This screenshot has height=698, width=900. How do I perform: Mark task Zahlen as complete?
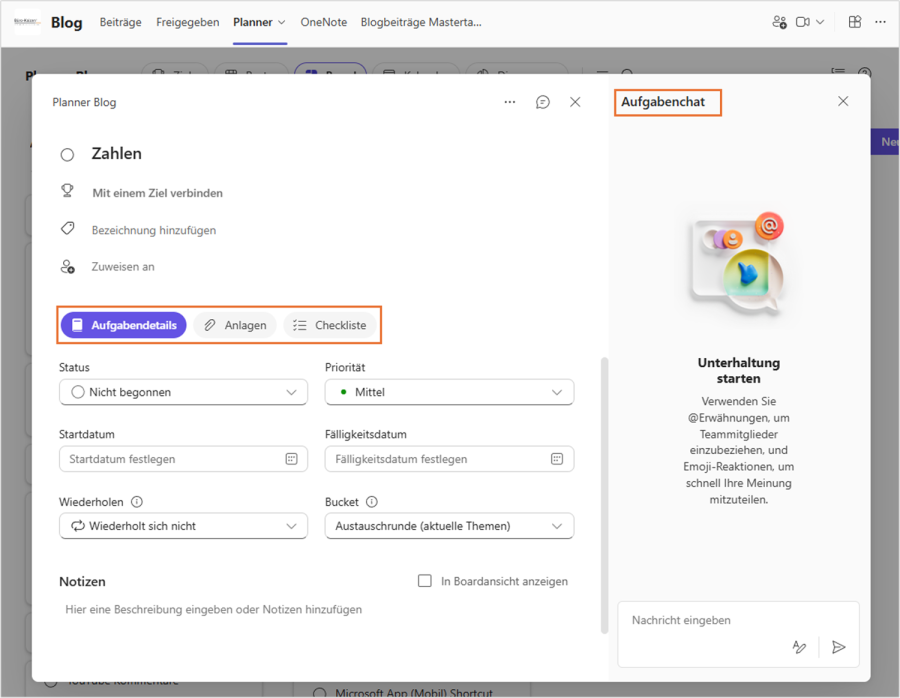[x=66, y=153]
